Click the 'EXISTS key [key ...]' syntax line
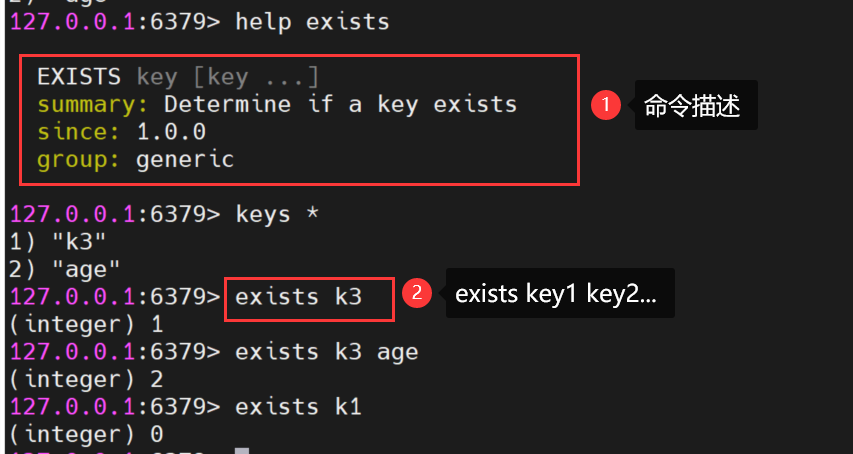This screenshot has width=853, height=454. click(178, 77)
